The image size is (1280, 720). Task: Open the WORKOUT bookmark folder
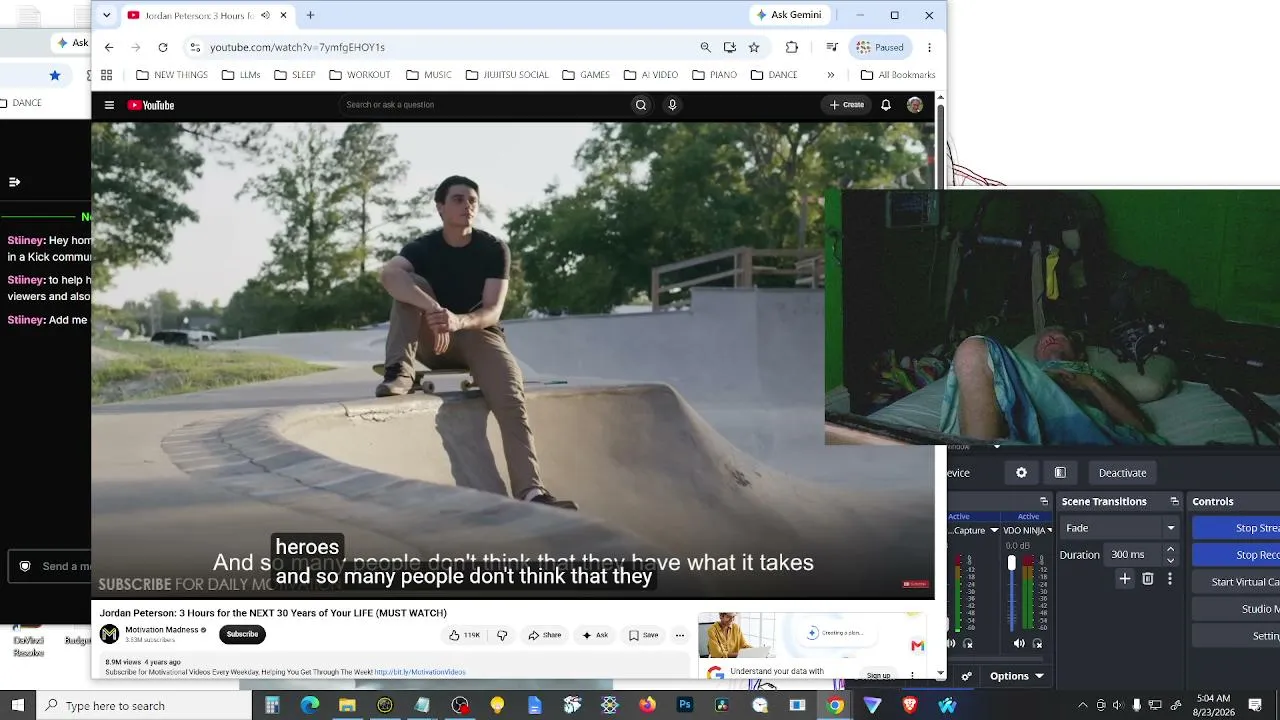tap(359, 75)
